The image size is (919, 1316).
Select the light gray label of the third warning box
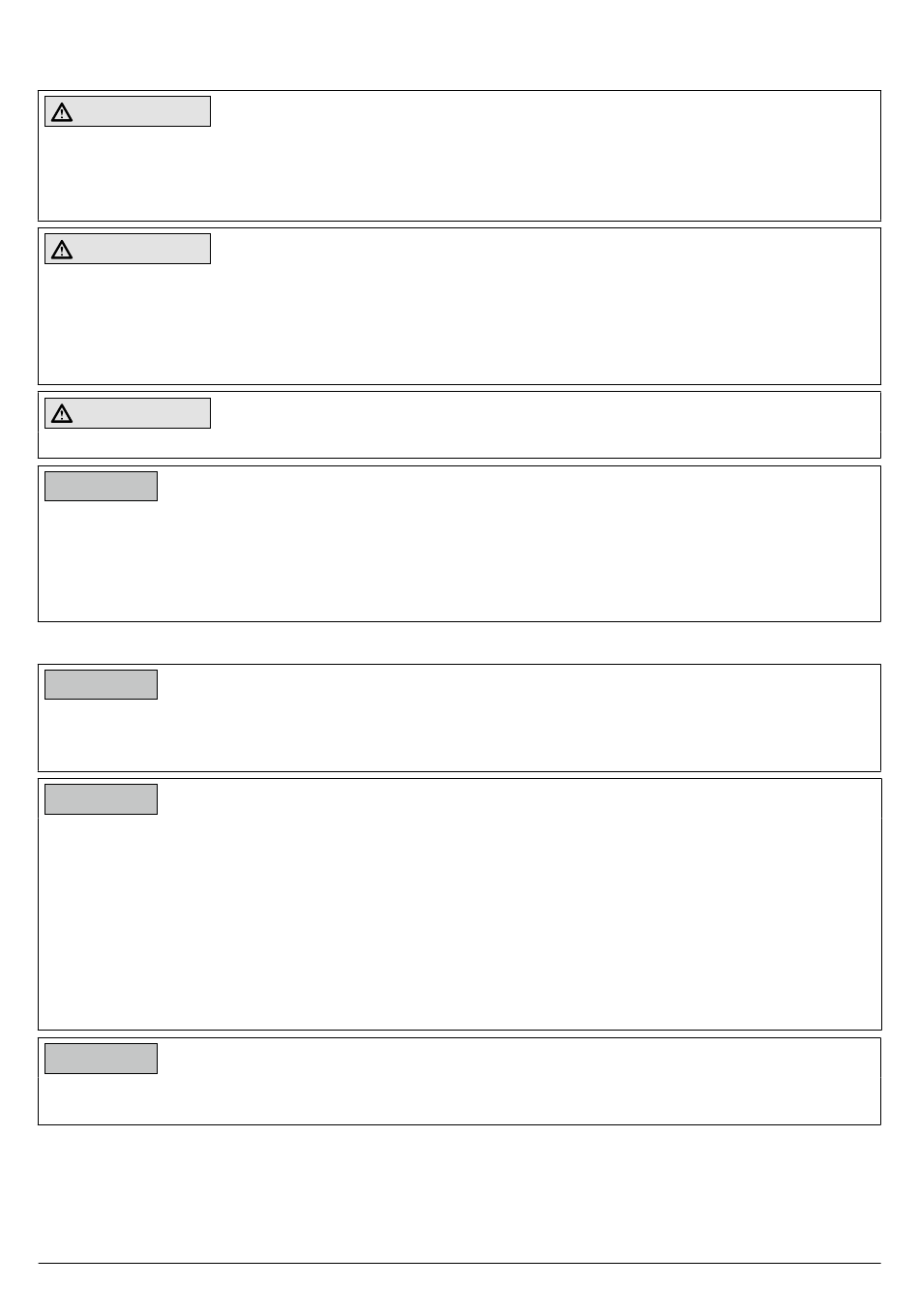(x=128, y=413)
